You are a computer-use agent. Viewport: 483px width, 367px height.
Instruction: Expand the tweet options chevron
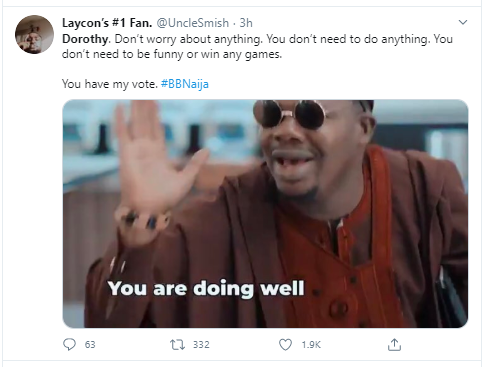463,22
